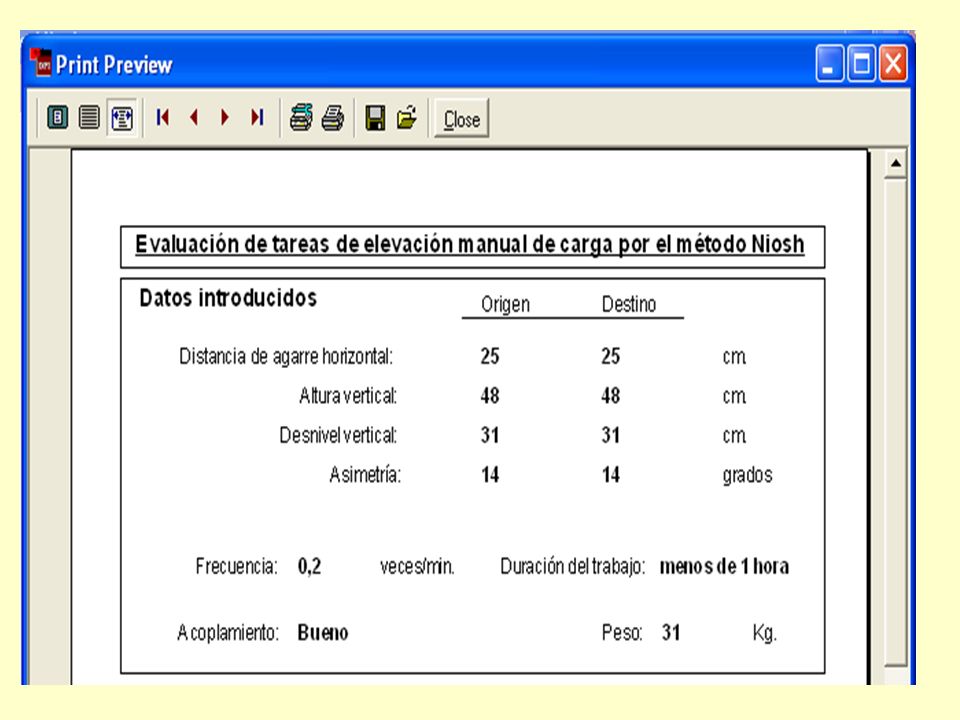Click the Close button in toolbar
The height and width of the screenshot is (720, 960).
(462, 119)
